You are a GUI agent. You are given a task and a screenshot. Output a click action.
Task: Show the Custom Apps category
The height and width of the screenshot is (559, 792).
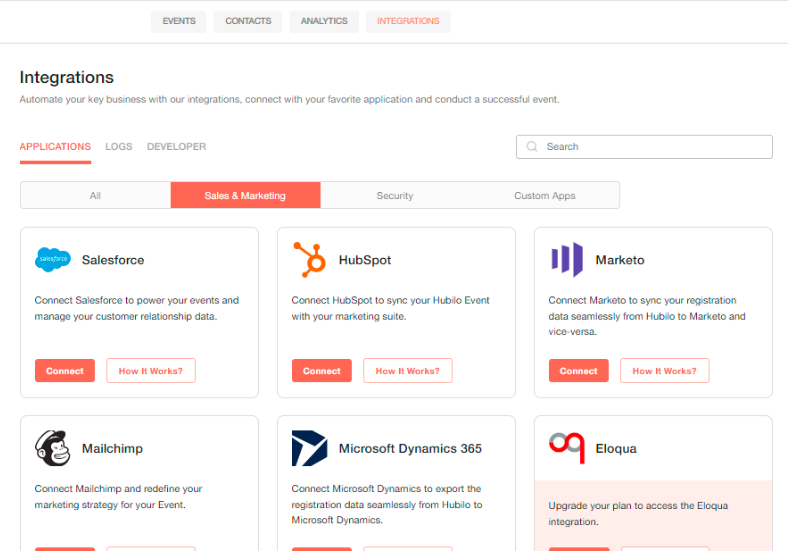pyautogui.click(x=544, y=195)
